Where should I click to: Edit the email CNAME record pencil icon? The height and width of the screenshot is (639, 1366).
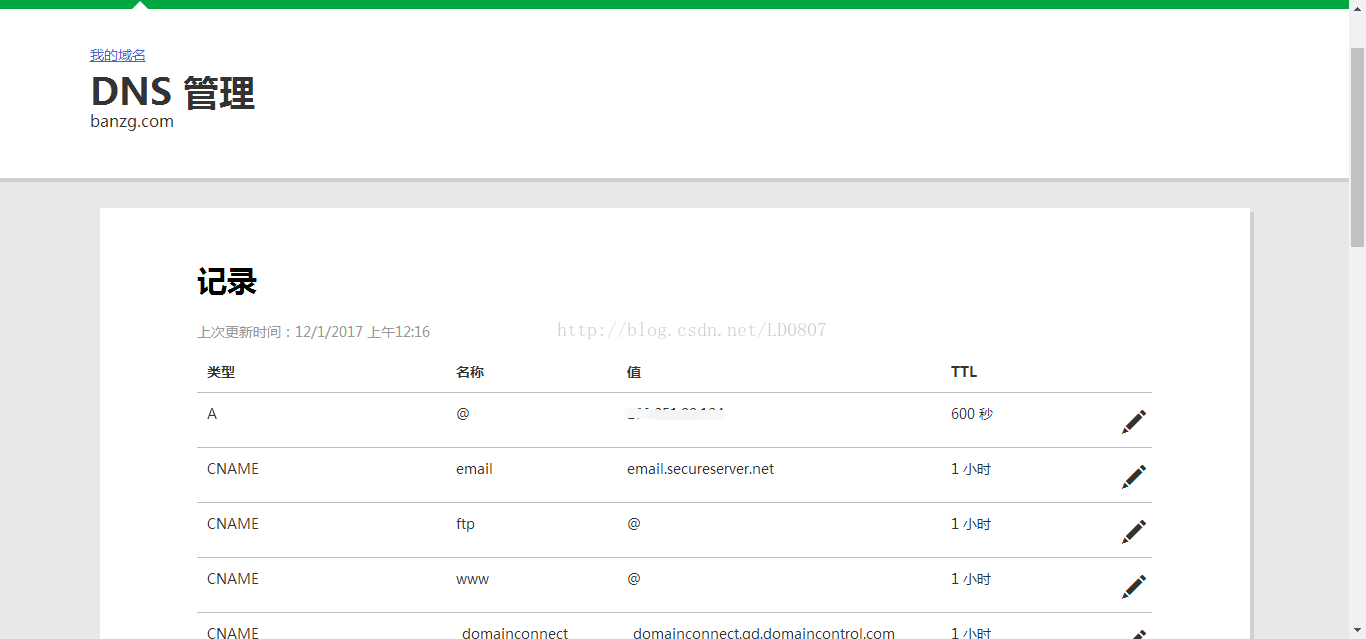(1134, 477)
